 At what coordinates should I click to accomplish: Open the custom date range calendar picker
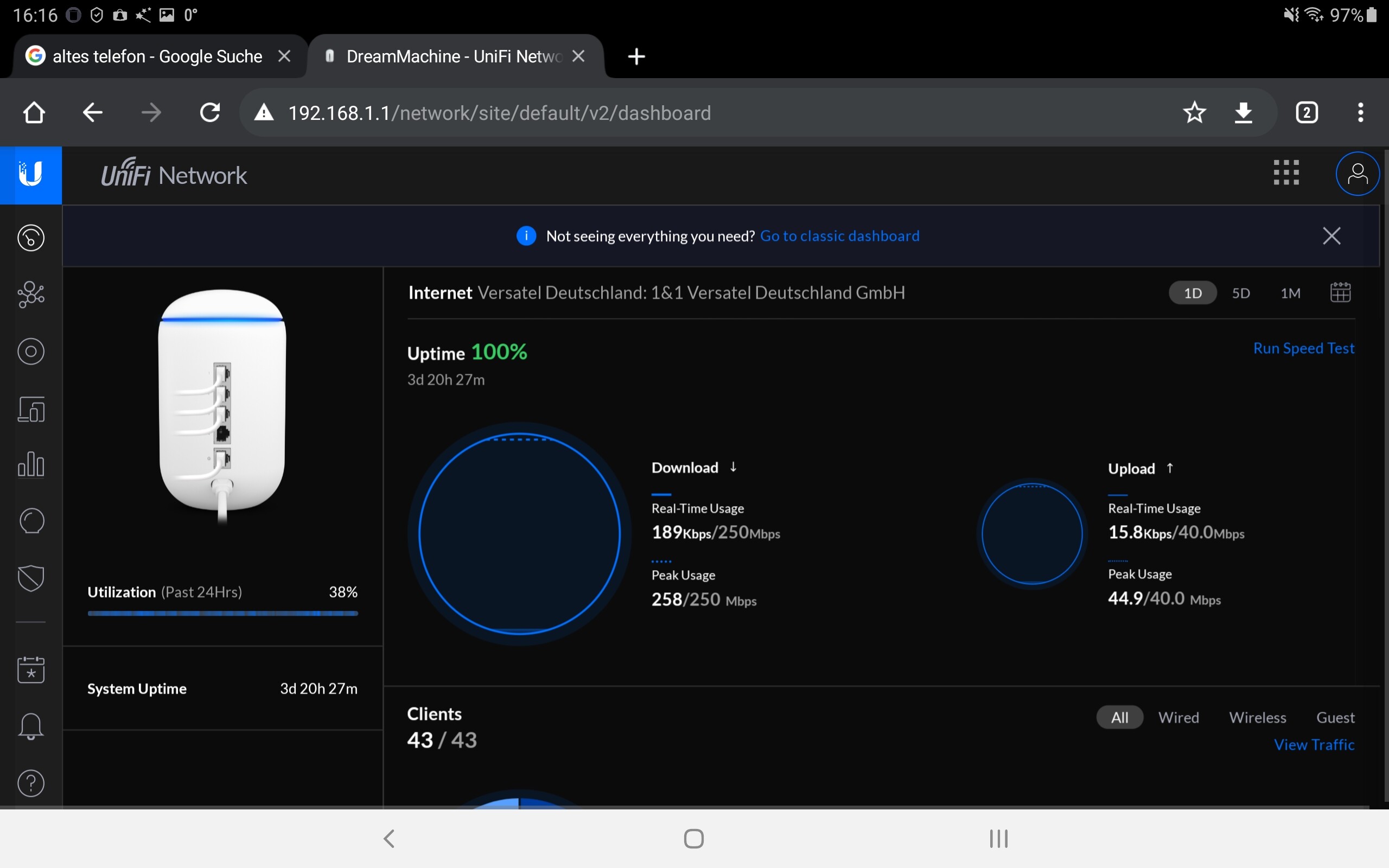pos(1340,293)
